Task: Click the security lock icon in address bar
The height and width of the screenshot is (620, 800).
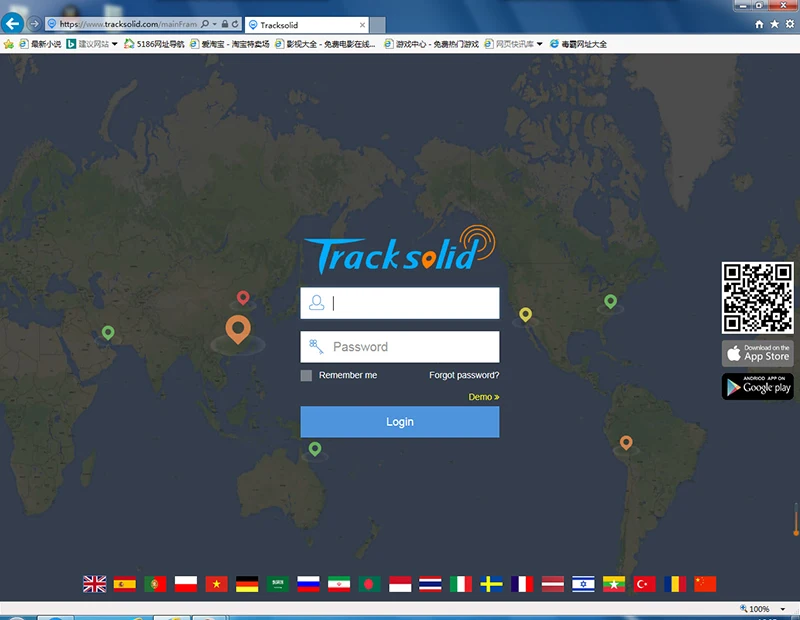Action: (225, 23)
